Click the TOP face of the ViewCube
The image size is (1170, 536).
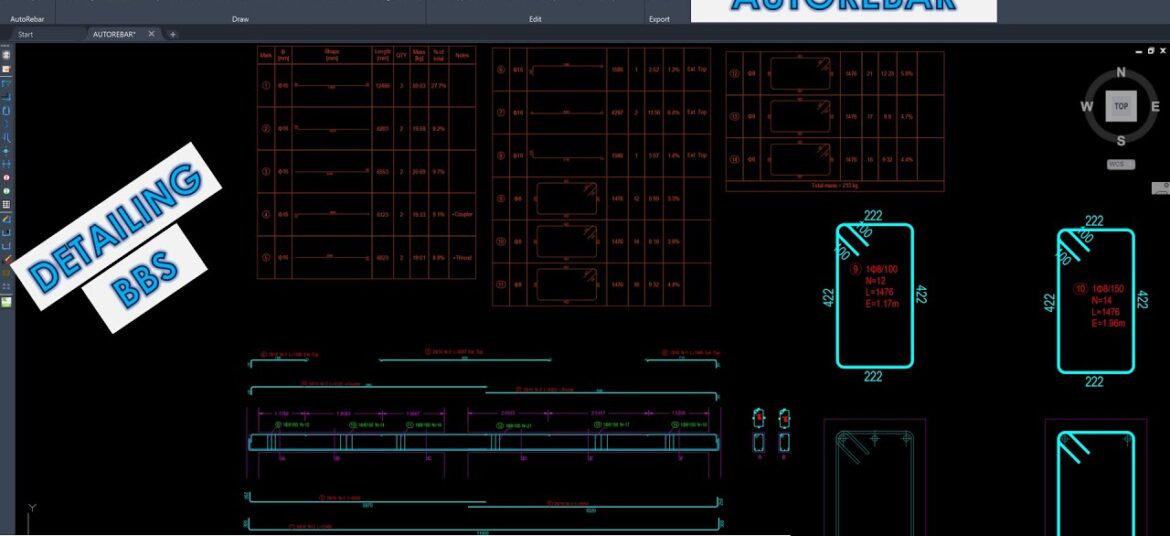click(1121, 106)
